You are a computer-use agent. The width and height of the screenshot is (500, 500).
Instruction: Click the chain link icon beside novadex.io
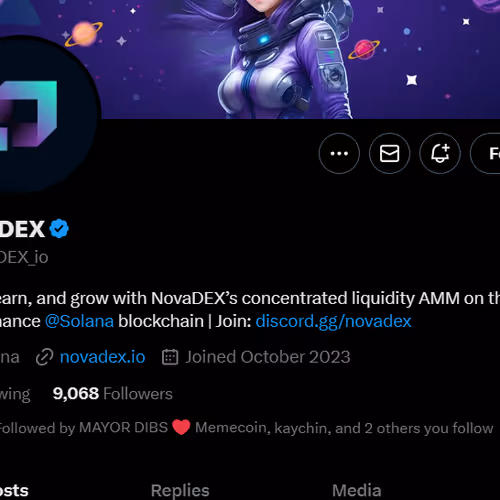coord(45,357)
